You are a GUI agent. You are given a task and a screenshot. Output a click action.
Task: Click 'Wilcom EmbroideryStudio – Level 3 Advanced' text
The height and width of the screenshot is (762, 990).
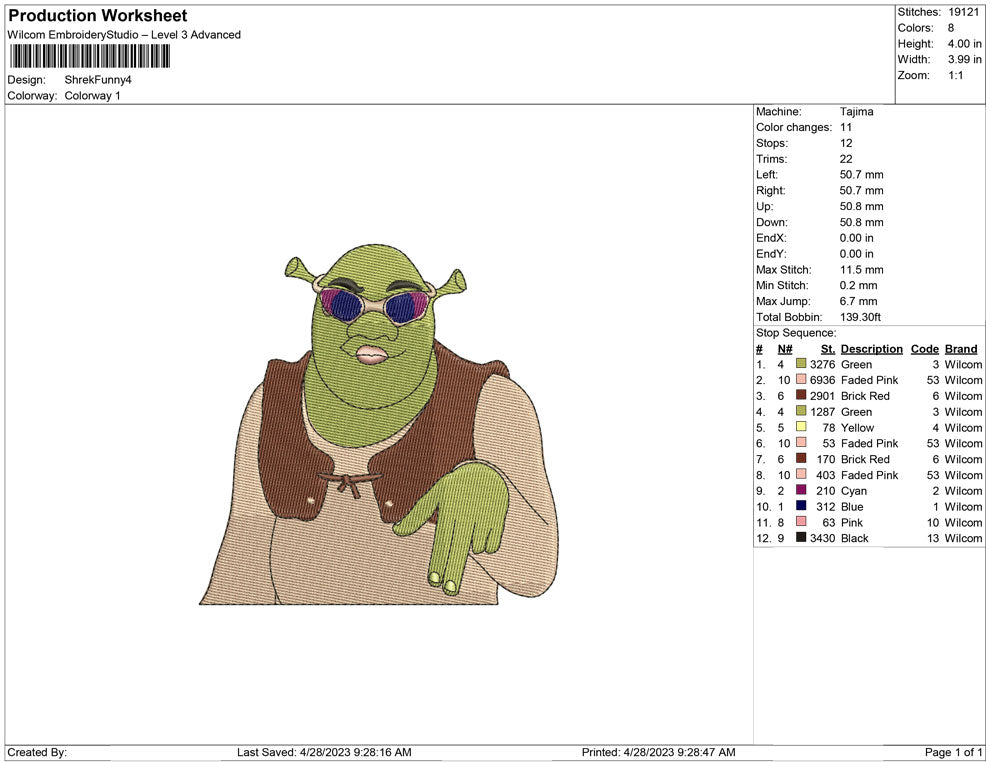pos(124,35)
